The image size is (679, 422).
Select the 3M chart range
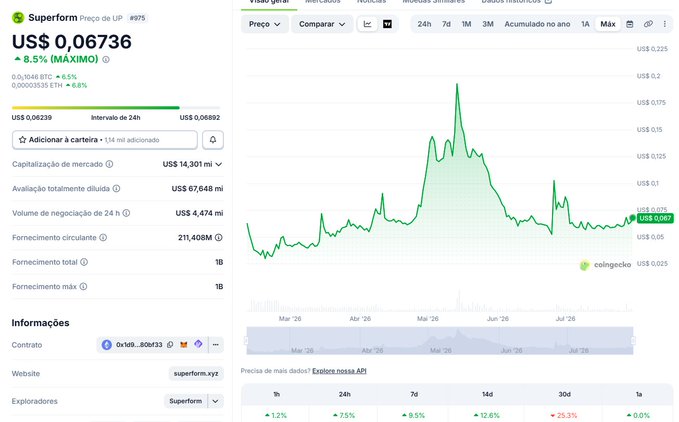(x=488, y=24)
